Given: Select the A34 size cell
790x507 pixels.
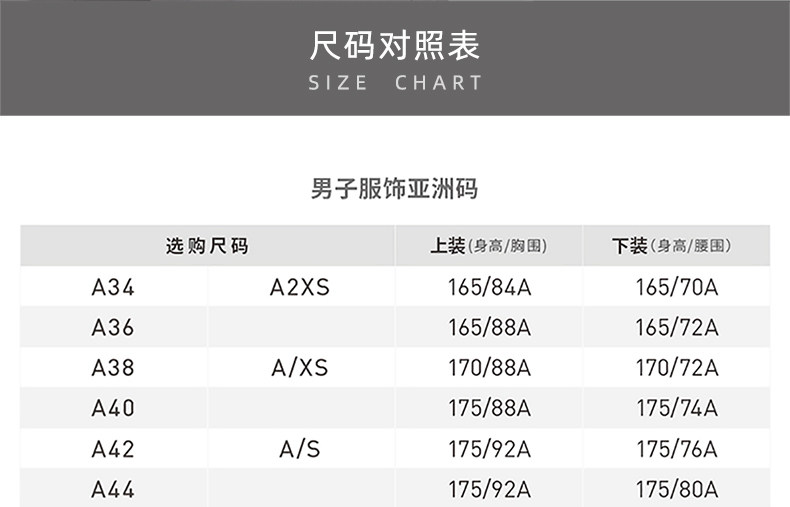Looking at the screenshot, I should [113, 287].
